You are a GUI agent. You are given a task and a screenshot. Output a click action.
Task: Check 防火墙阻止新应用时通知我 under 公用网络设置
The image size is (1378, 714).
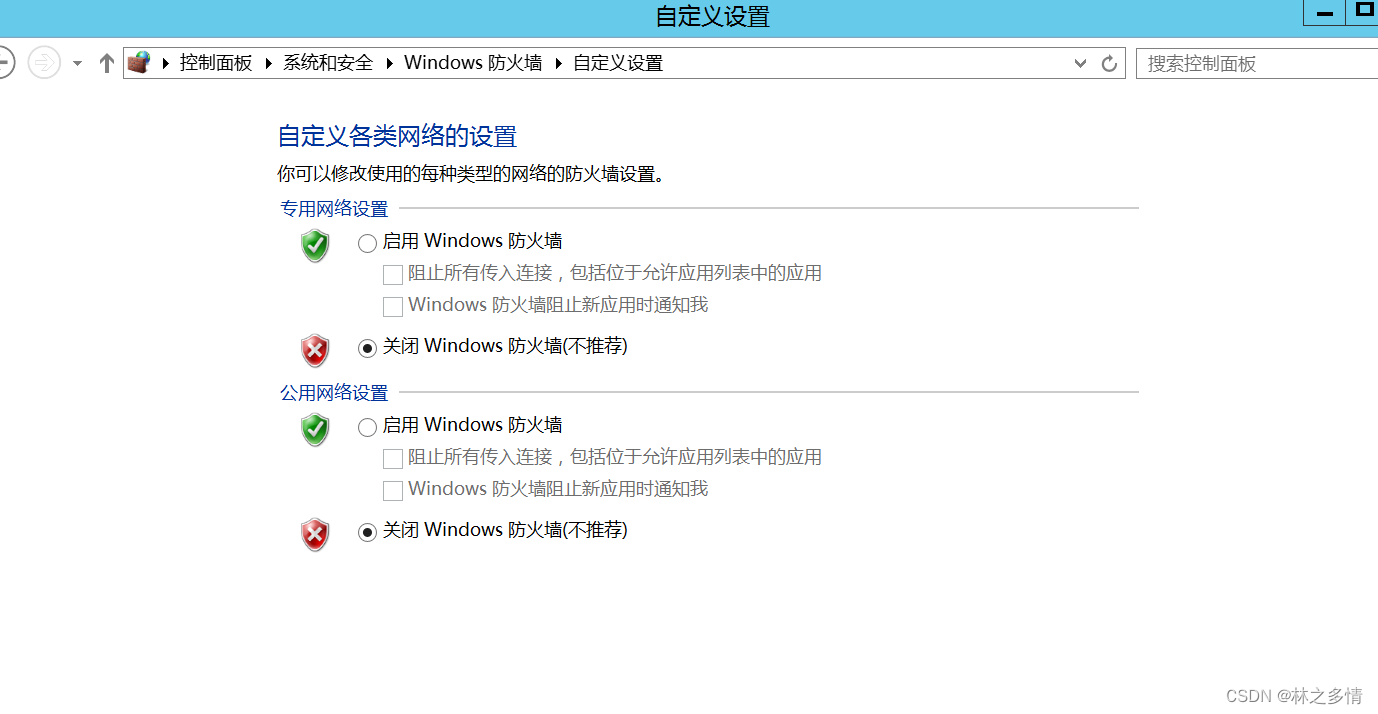[x=393, y=490]
